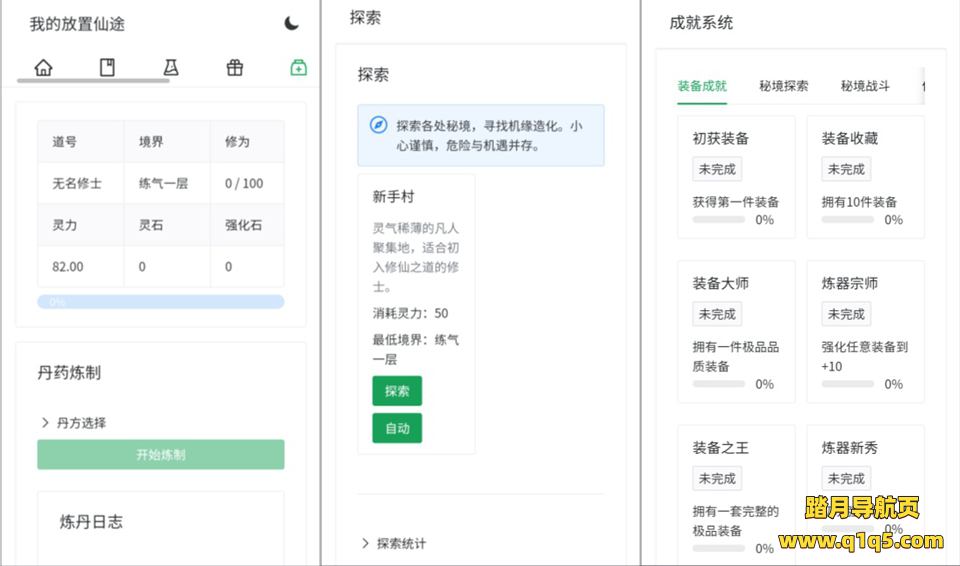This screenshot has height=566, width=960.
Task: Select the 装备成就 tab
Action: (x=702, y=86)
